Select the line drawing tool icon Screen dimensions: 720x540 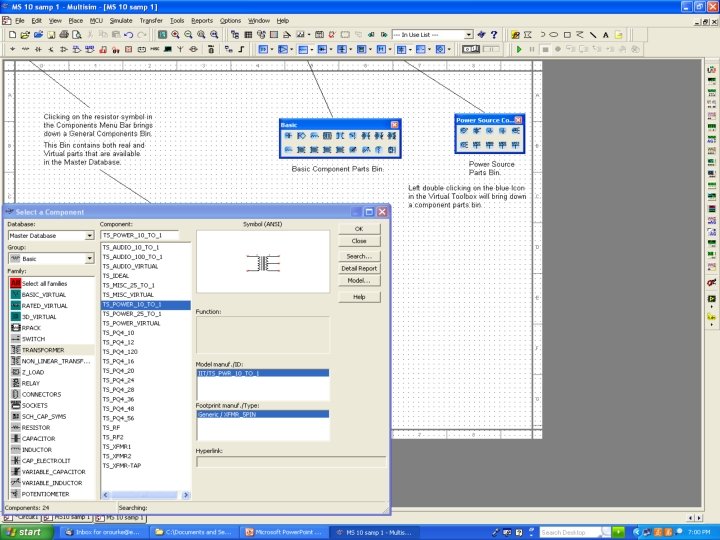(x=593, y=35)
